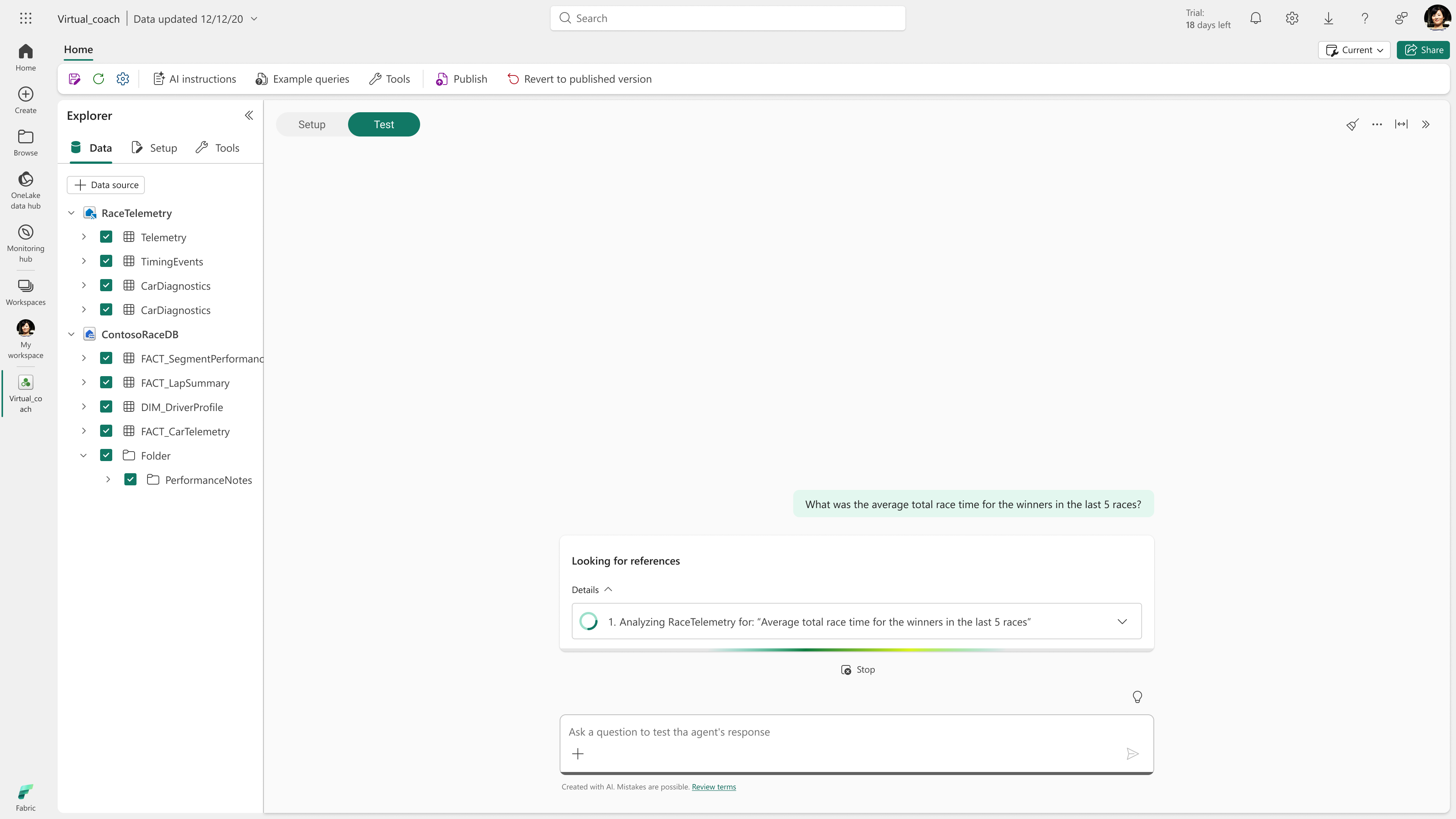Switch to the Setup pill tab

[312, 124]
